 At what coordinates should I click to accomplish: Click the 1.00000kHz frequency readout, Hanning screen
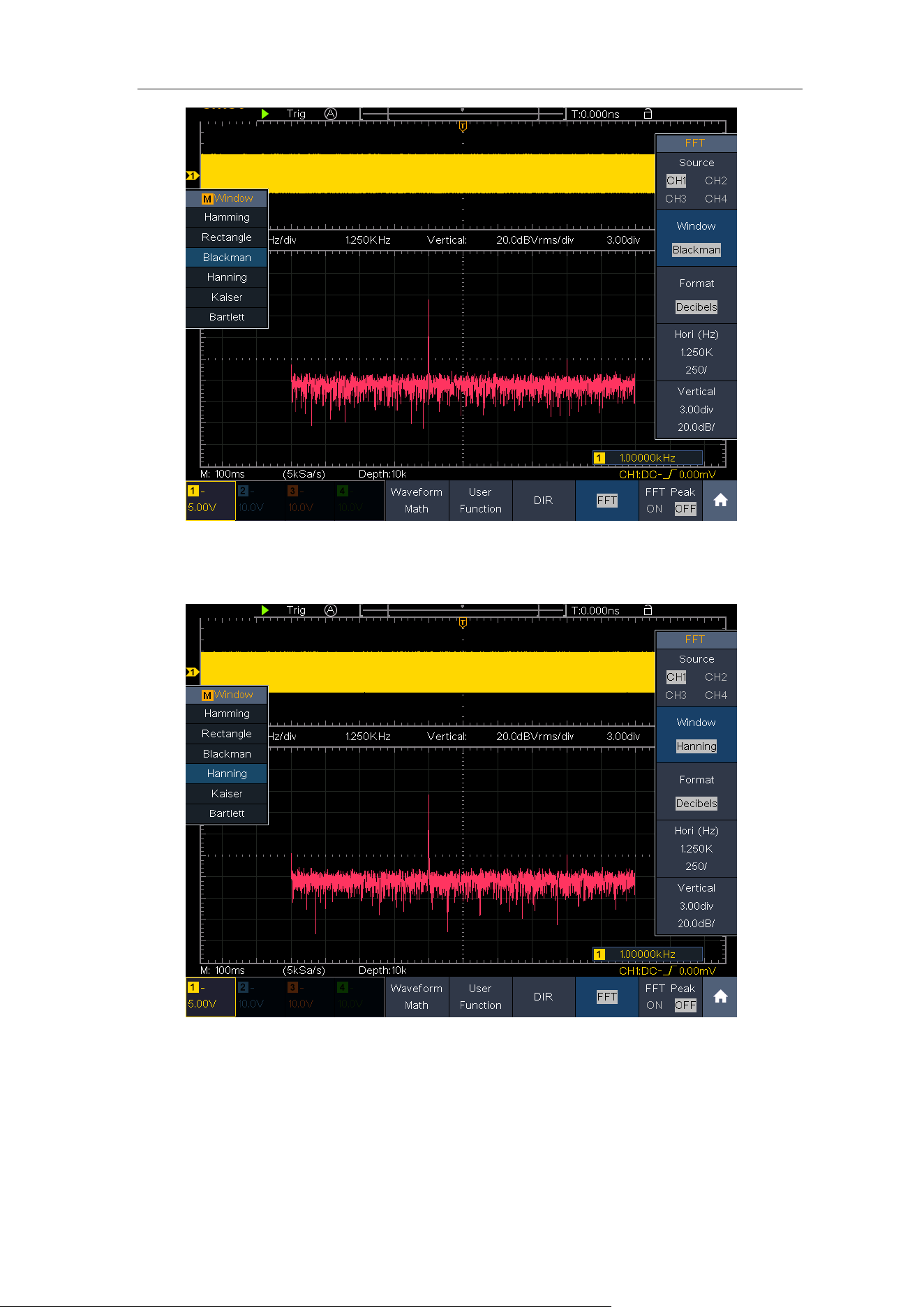tap(648, 954)
